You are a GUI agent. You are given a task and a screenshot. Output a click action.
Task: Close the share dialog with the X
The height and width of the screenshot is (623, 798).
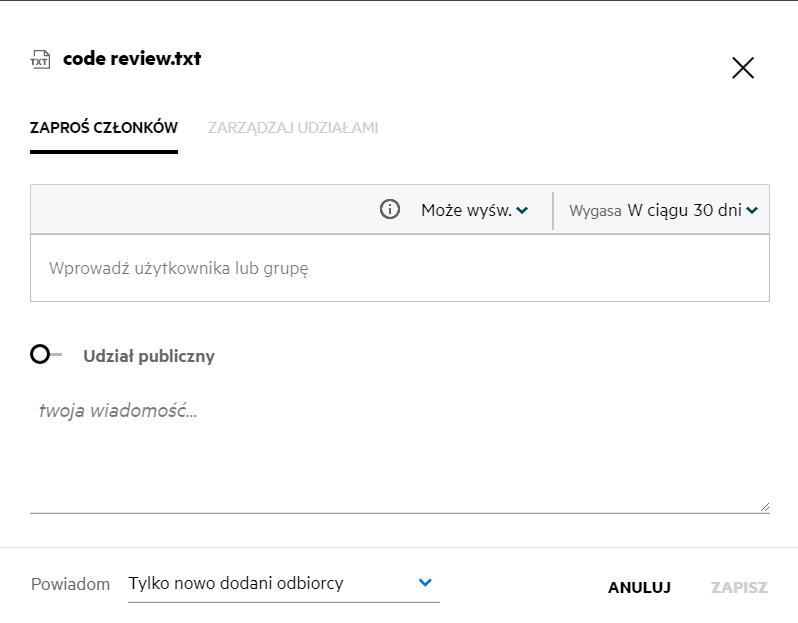pyautogui.click(x=743, y=68)
